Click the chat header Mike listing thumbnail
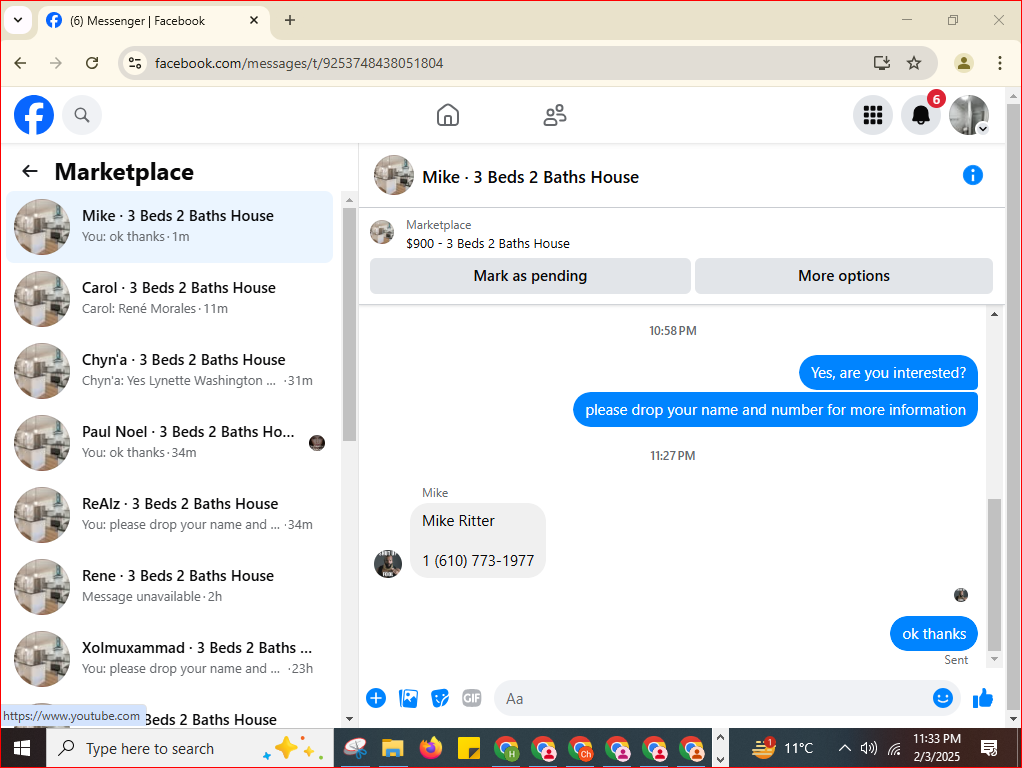The image size is (1022, 768). (394, 175)
